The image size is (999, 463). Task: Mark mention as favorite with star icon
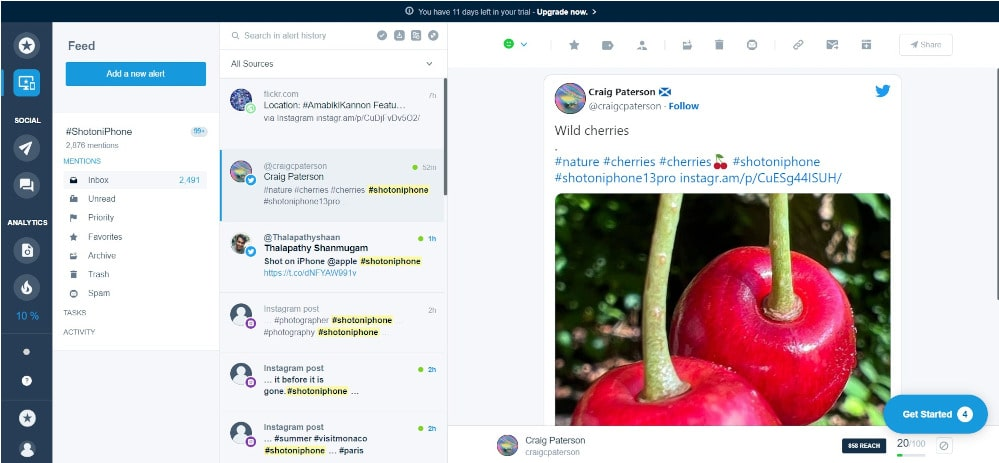574,45
